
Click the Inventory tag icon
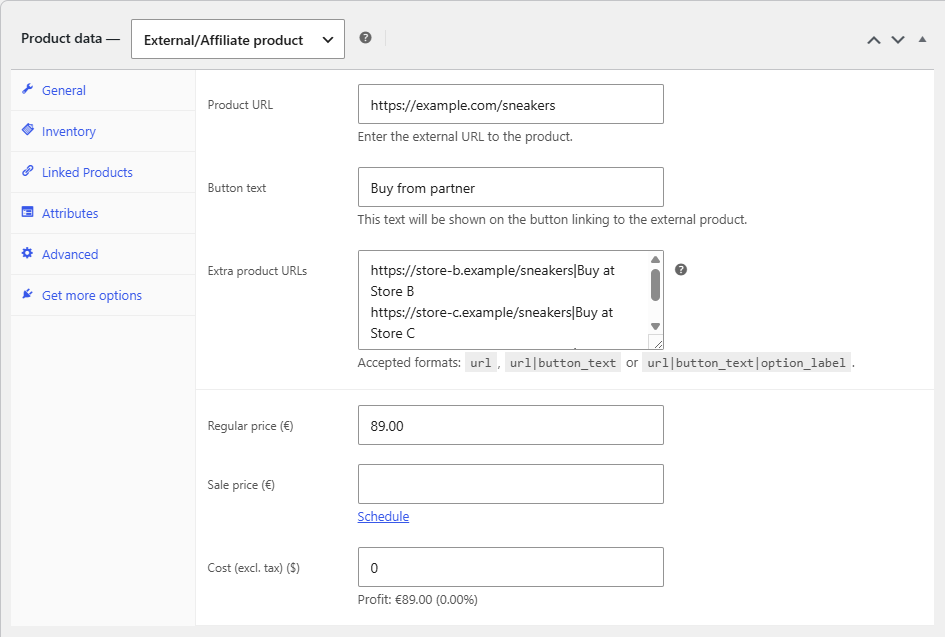[x=28, y=130]
